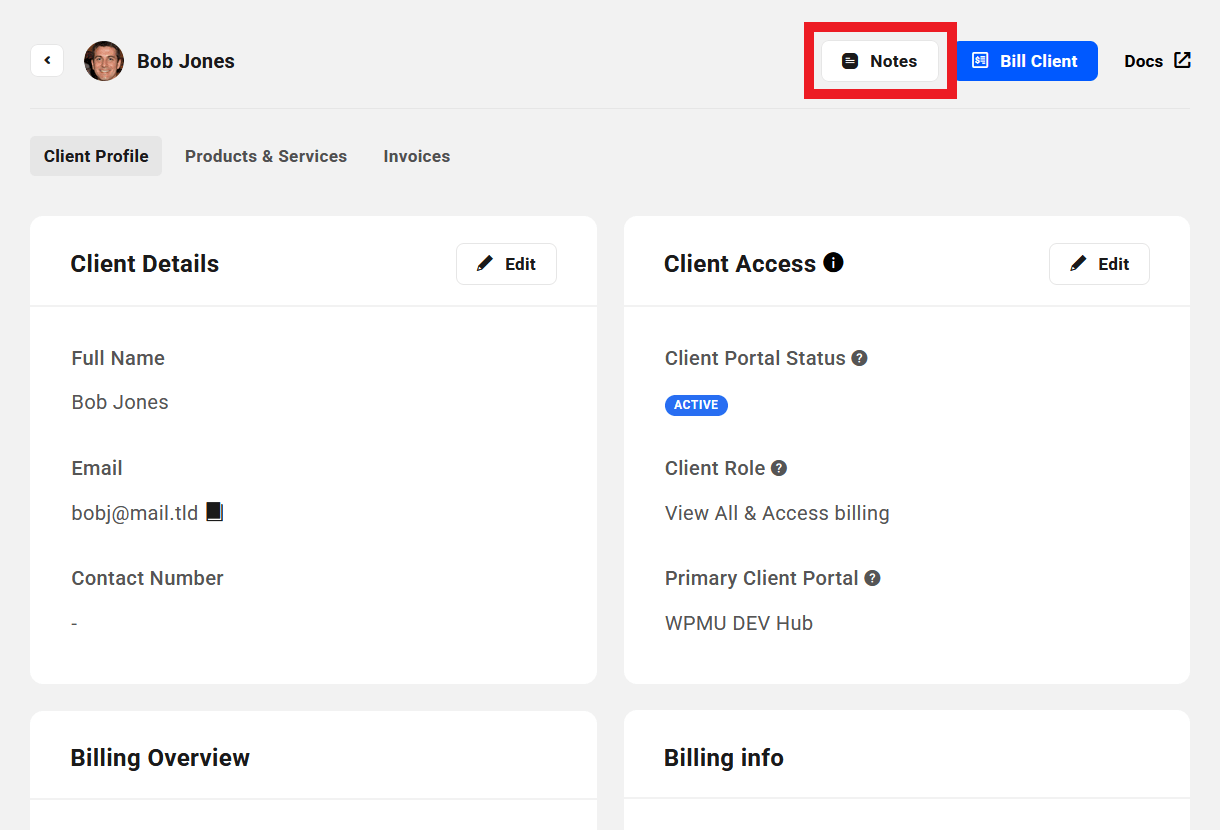Open the Notes panel
This screenshot has width=1220, height=830.
click(x=880, y=61)
